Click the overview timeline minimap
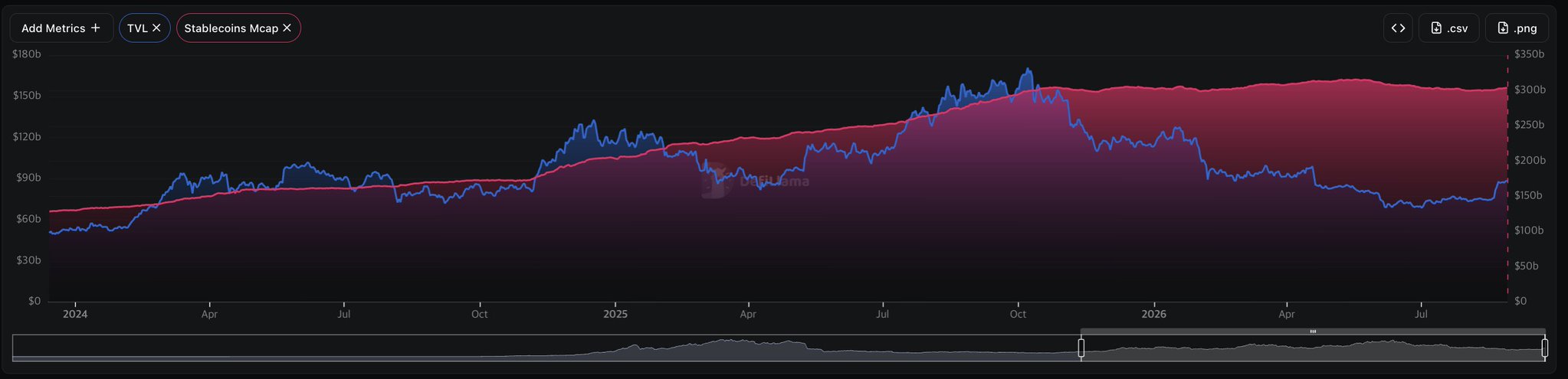This screenshot has height=379, width=1568. pos(779,348)
